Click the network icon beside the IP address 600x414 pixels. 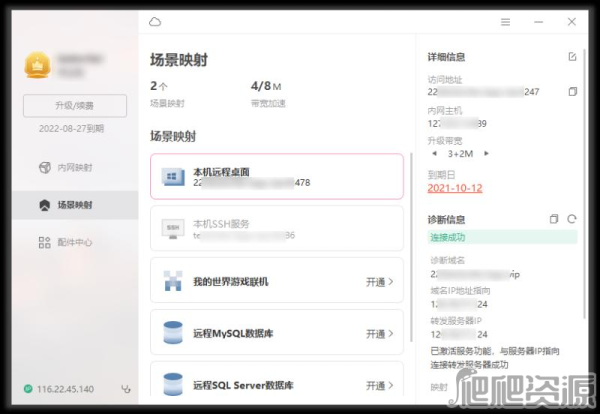click(125, 389)
